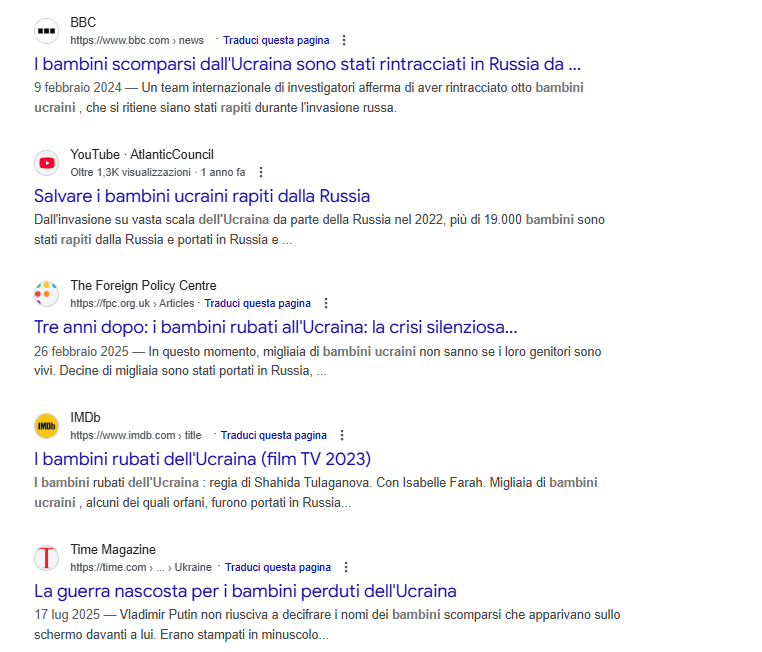Open 'Salvare i bambini ucraini rapiti' video
Viewport: 762px width, 652px height.
202,196
